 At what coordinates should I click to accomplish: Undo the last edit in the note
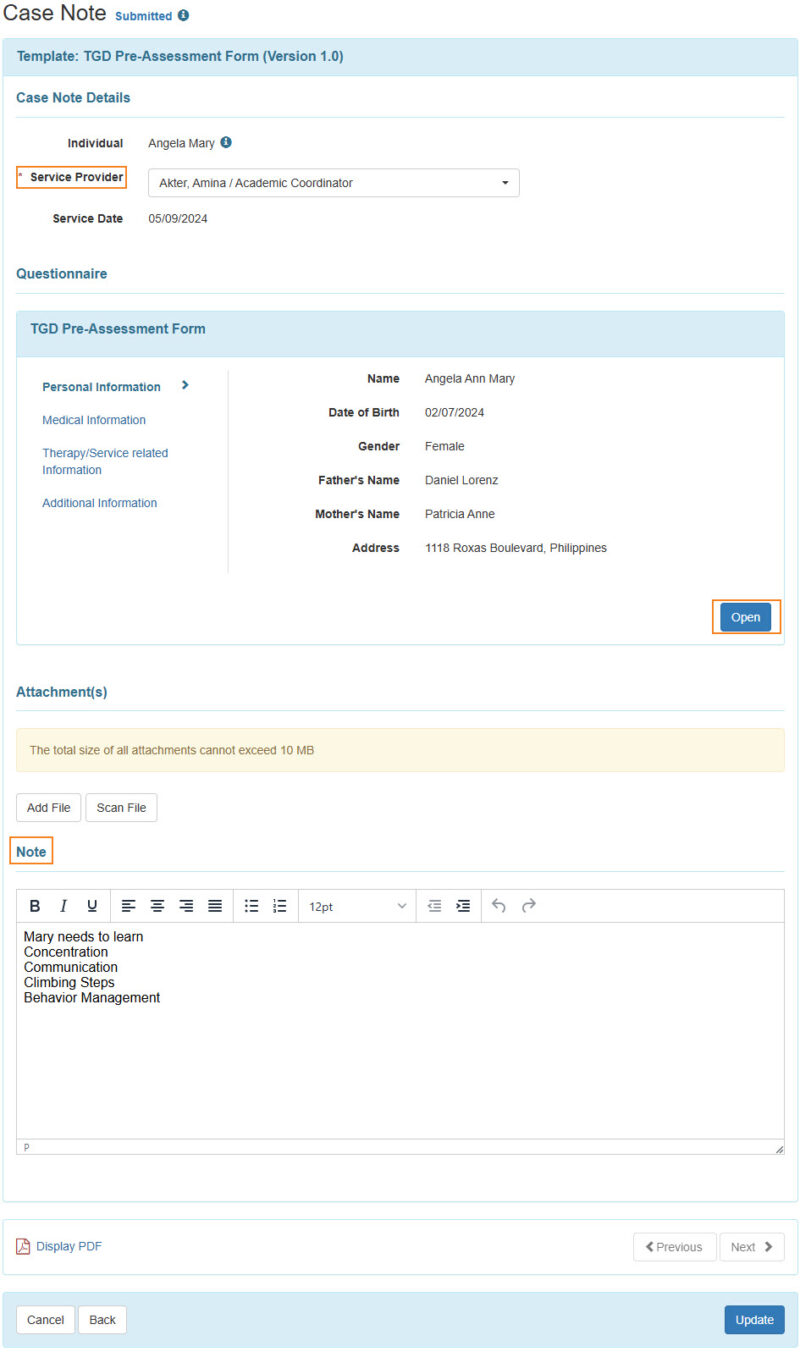tap(498, 905)
